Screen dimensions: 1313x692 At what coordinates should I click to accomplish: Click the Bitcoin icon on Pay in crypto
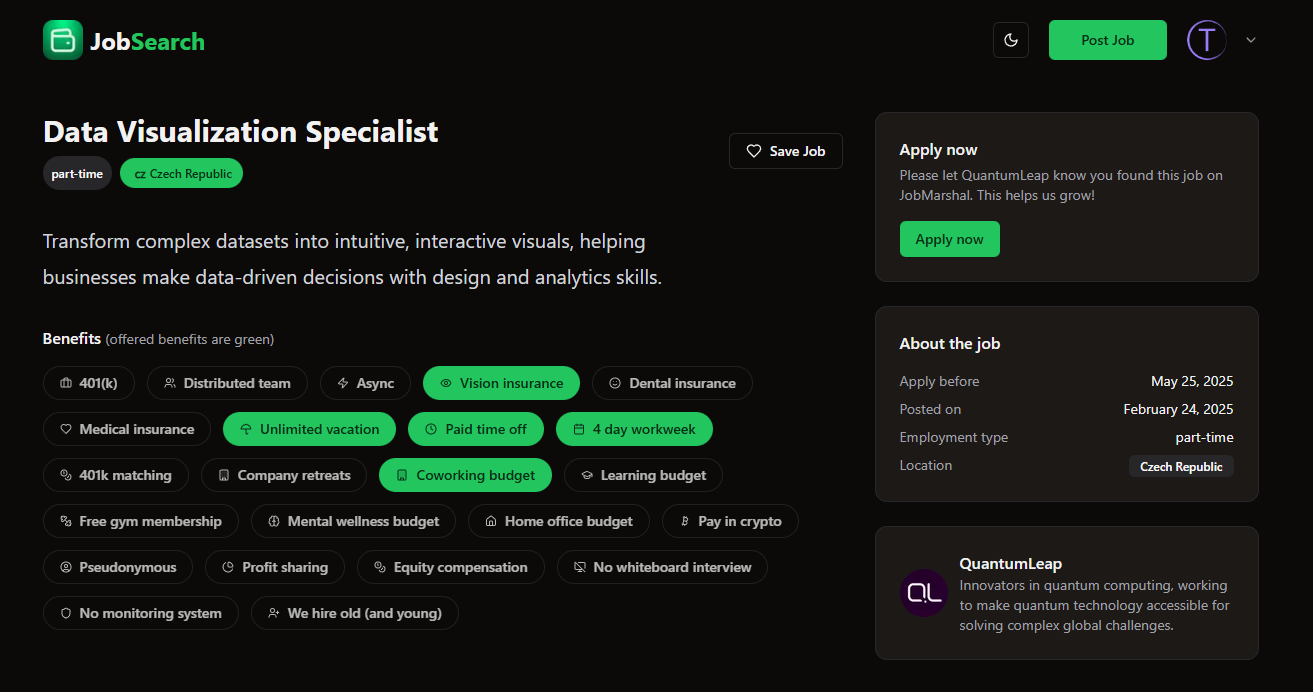[x=686, y=521]
